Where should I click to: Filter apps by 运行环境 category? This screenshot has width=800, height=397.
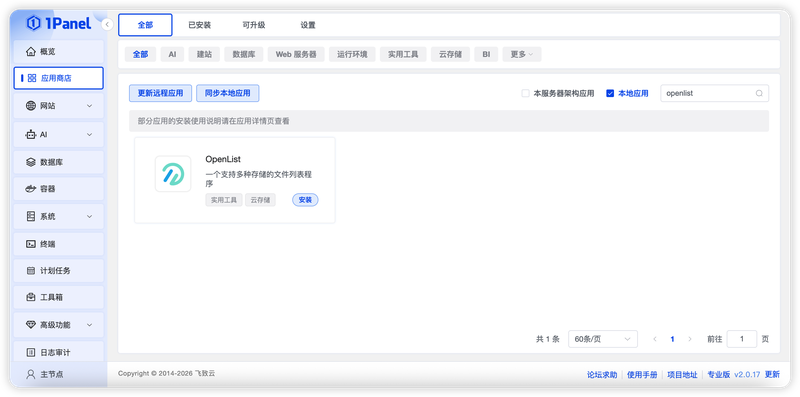pyautogui.click(x=352, y=54)
